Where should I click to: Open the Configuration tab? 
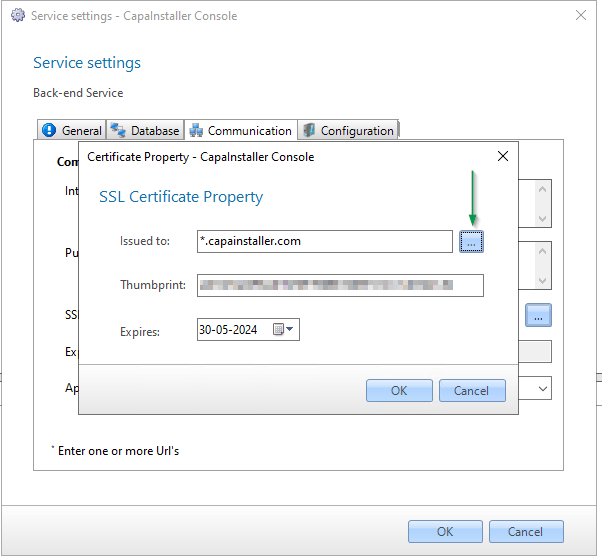(348, 131)
